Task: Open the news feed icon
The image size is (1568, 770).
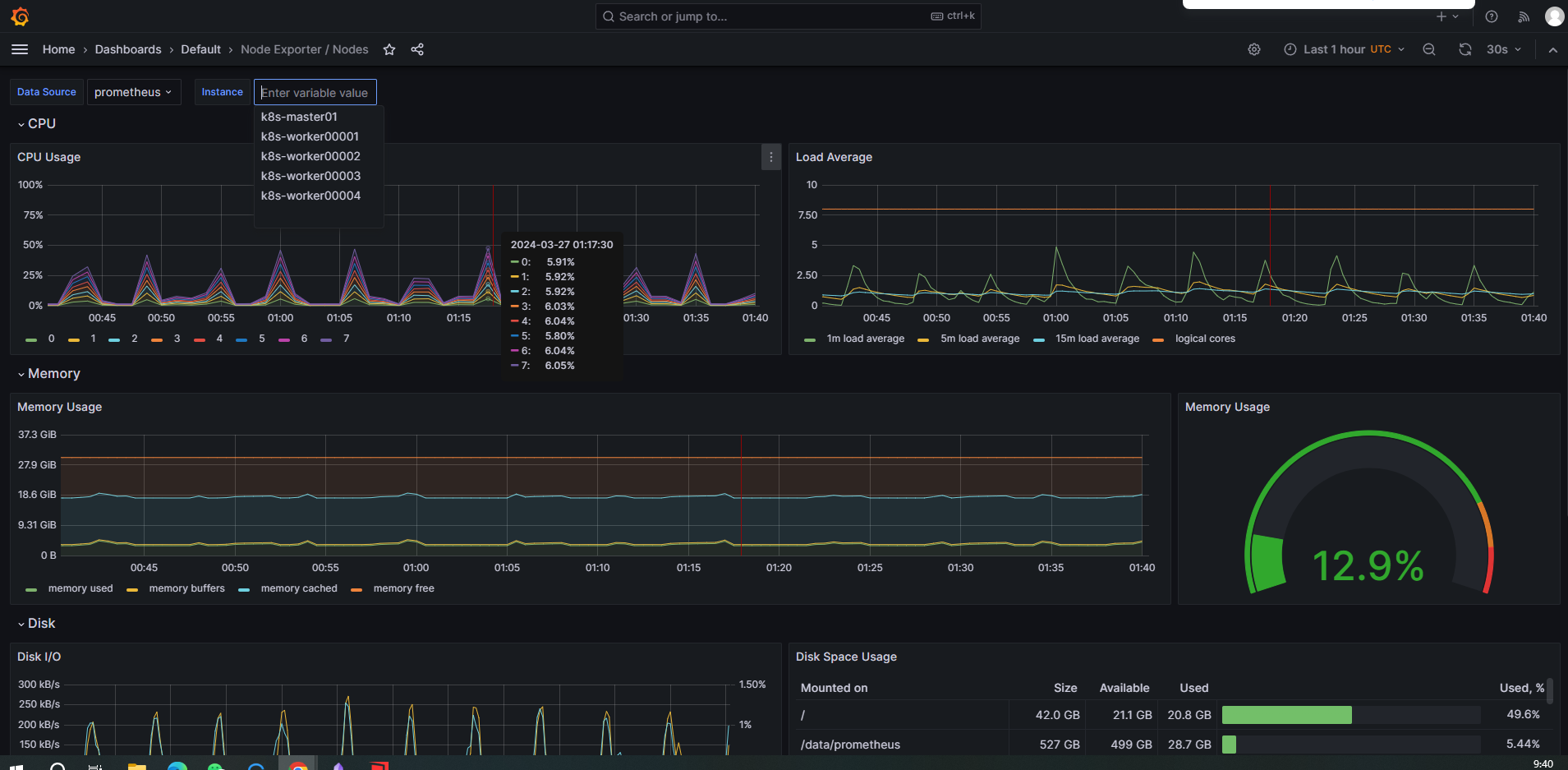Action: [x=1524, y=16]
